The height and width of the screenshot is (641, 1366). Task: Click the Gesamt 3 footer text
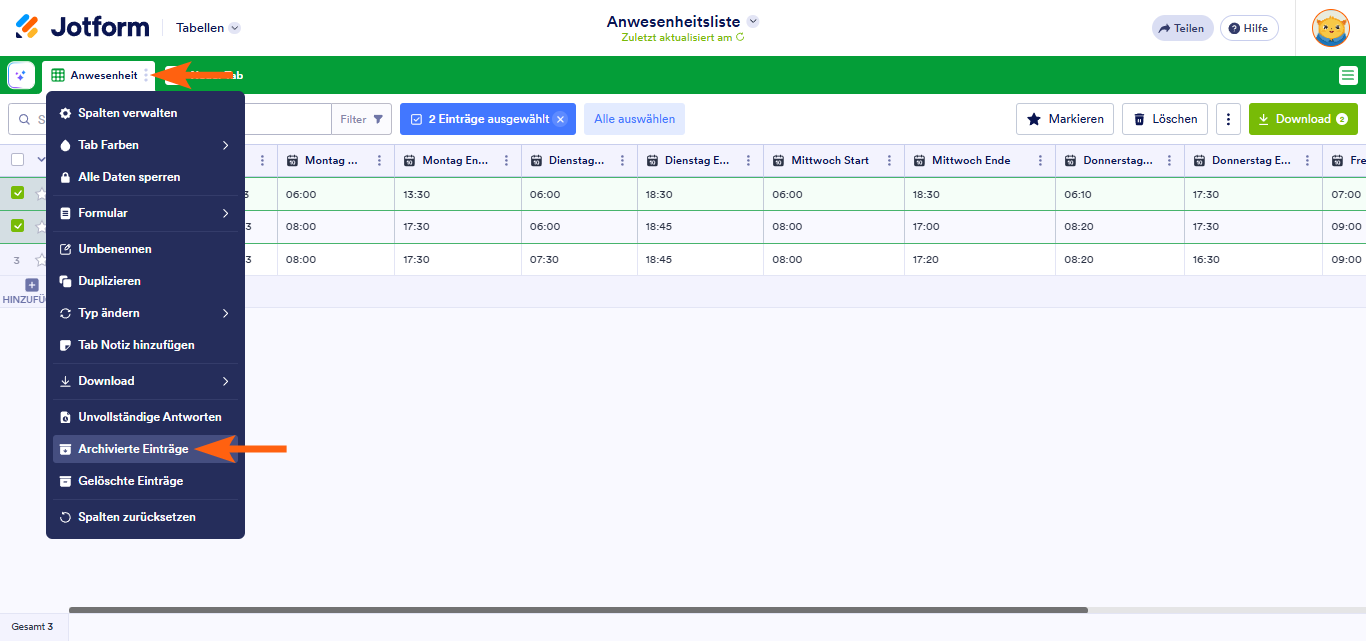coord(32,627)
